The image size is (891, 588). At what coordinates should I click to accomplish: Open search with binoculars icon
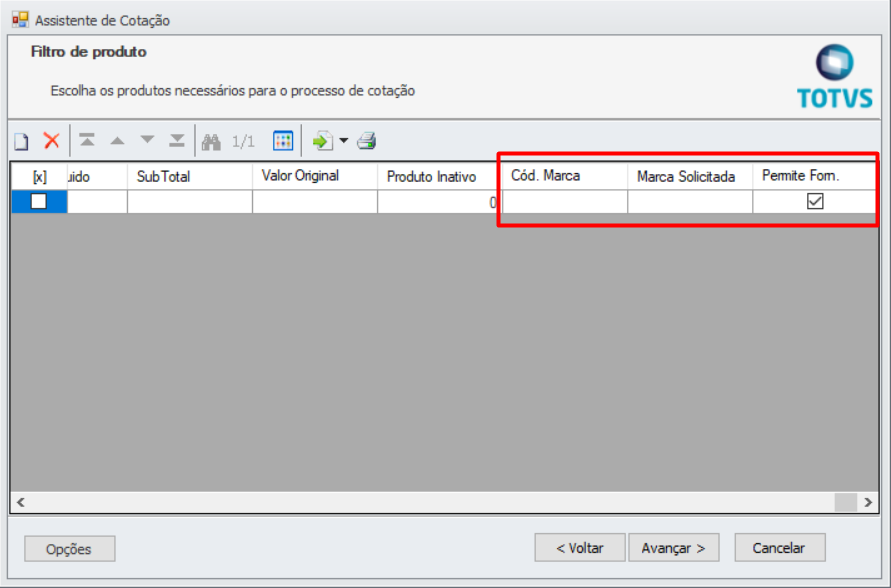211,141
